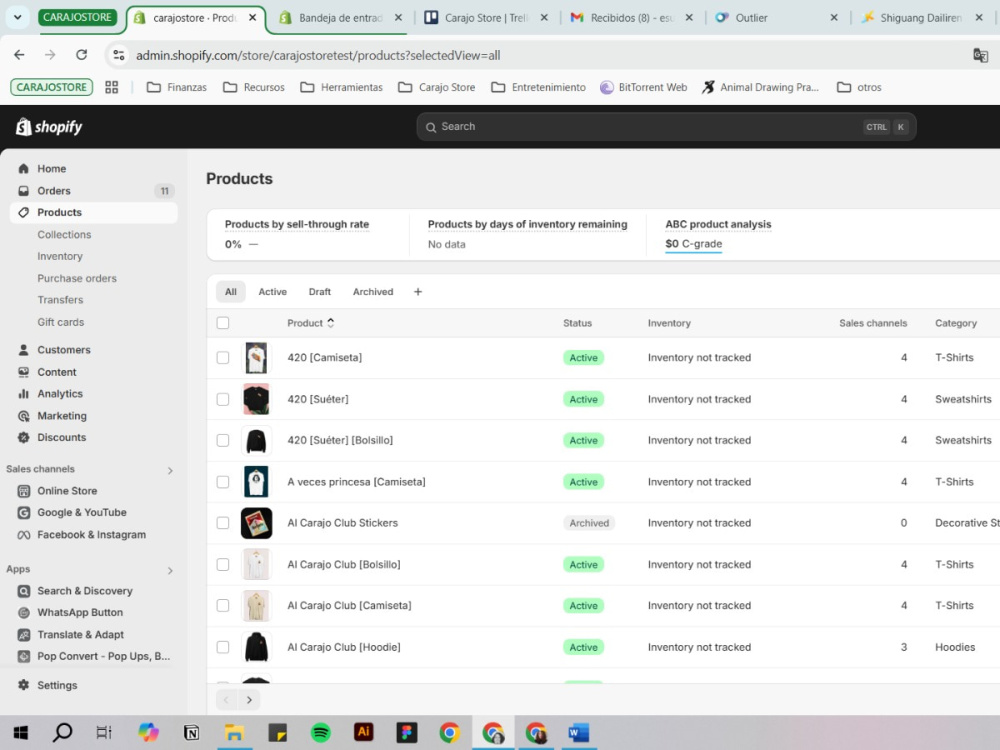
Task: Open Discounts in the sidebar
Action: 61,438
